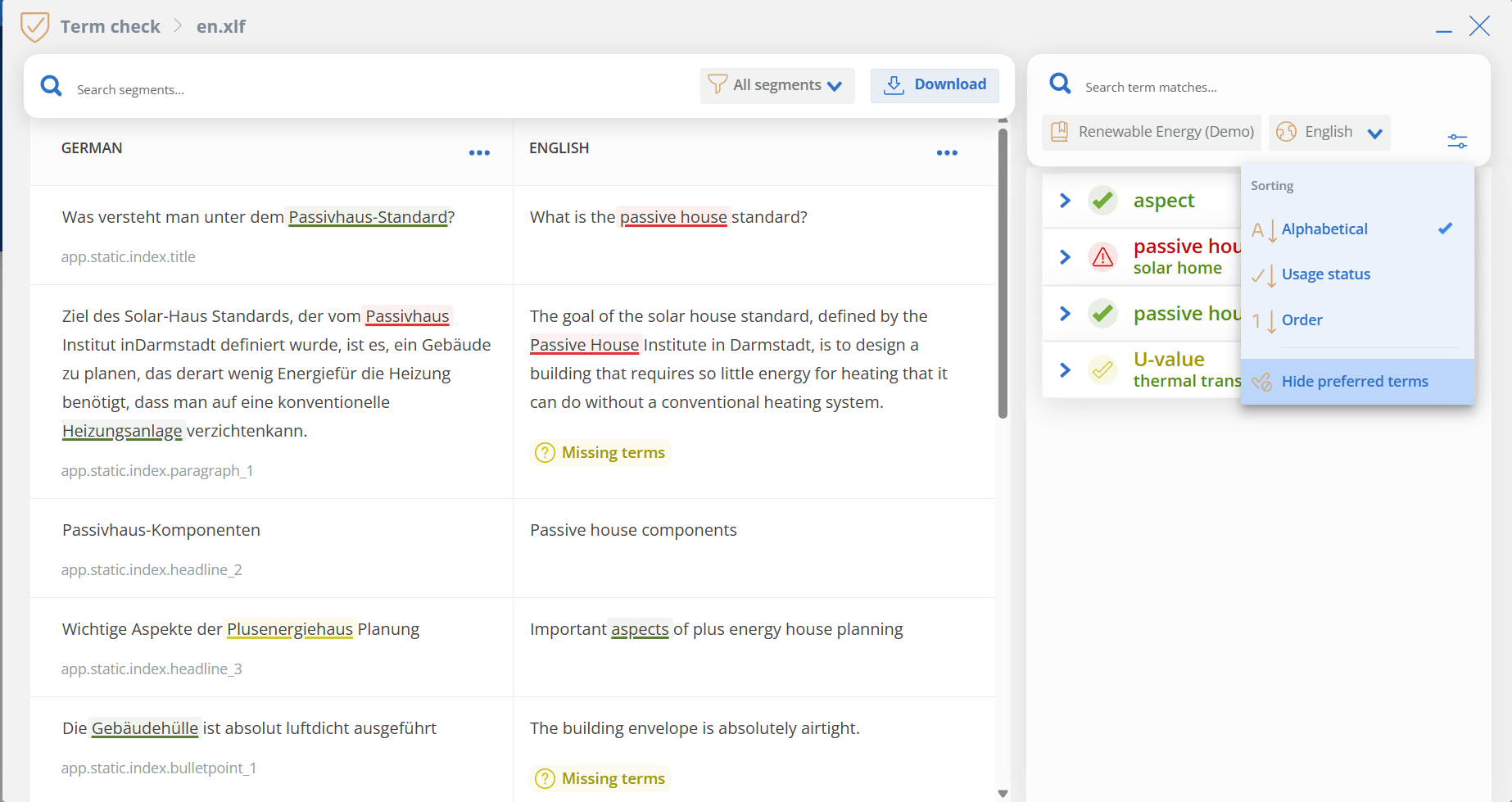Click the download arrow icon
Image resolution: width=1512 pixels, height=802 pixels.
(x=894, y=85)
